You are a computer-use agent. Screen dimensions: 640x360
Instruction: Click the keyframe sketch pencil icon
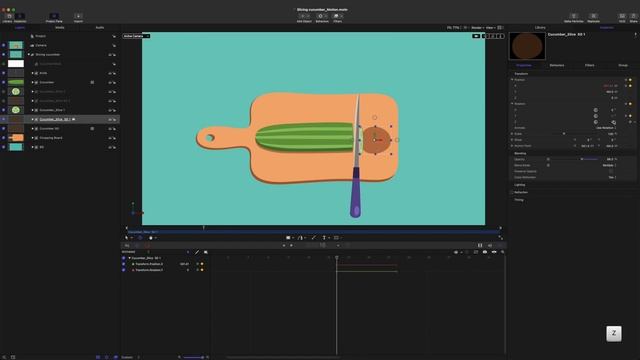coord(197,252)
